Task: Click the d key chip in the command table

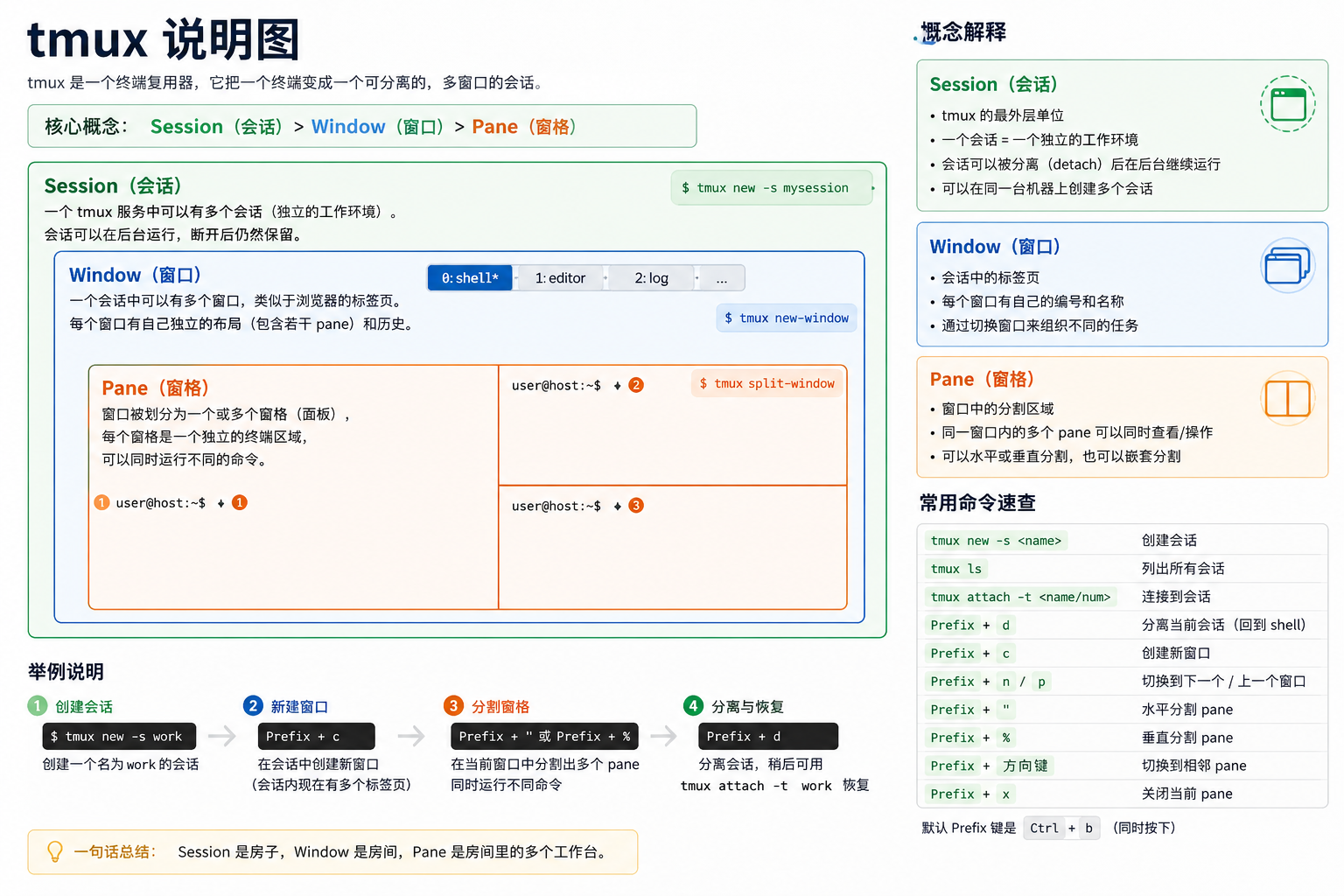Action: coord(1005,625)
